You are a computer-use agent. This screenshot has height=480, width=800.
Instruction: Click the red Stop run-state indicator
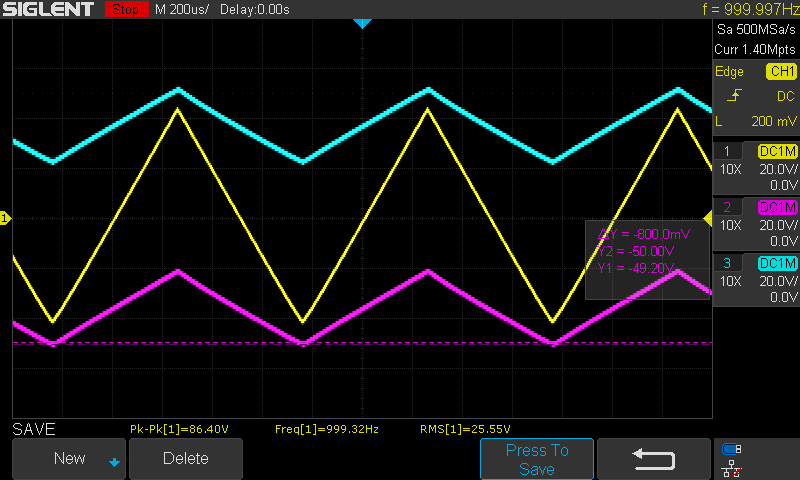tap(126, 9)
